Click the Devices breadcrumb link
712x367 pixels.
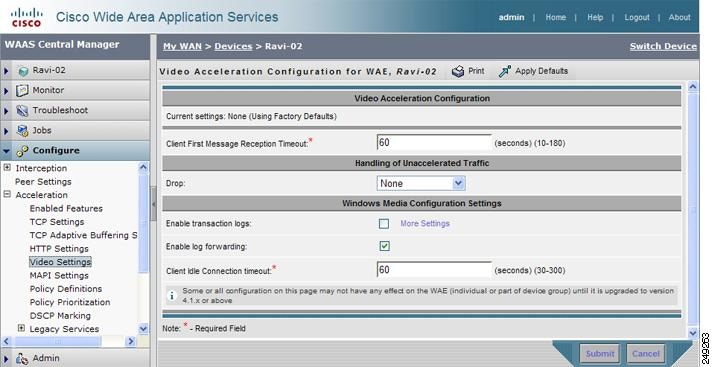[233, 46]
